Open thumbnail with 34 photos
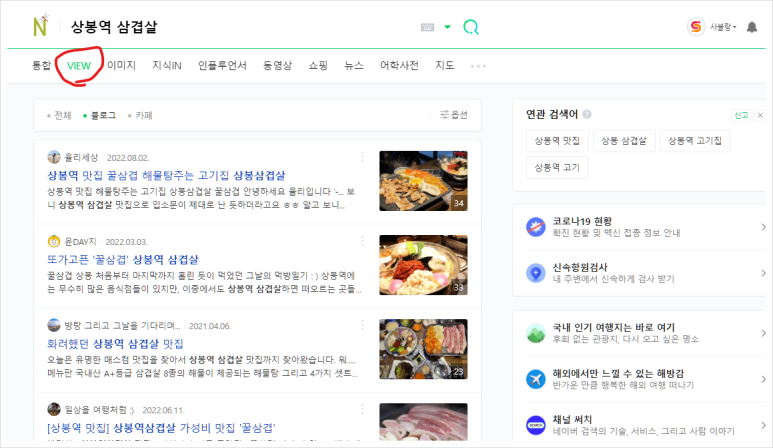Viewport: 773px width, 448px height. point(423,181)
